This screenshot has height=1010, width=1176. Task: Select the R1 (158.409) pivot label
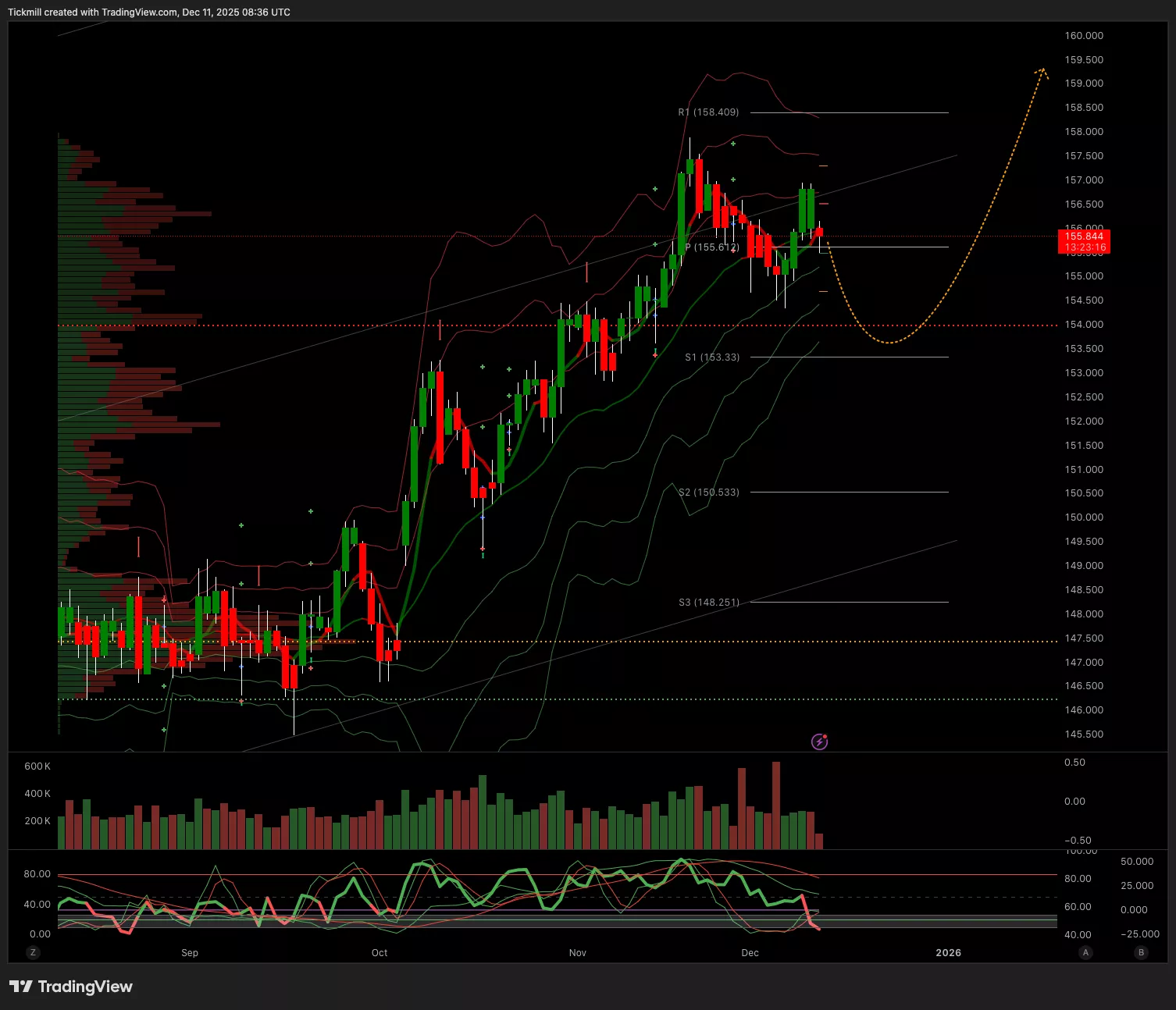pyautogui.click(x=708, y=112)
